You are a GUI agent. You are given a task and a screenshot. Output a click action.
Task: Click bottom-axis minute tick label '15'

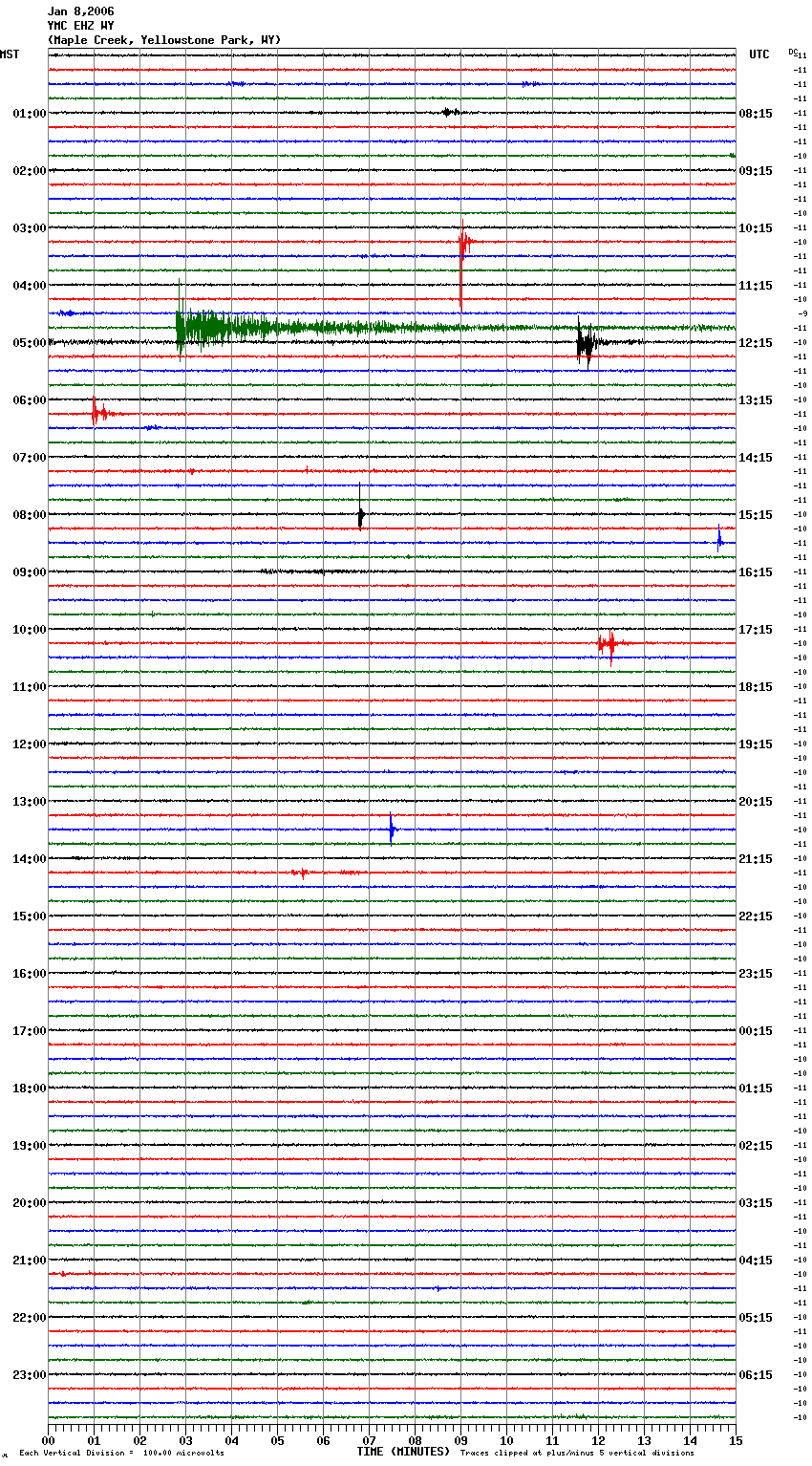pos(736,1440)
